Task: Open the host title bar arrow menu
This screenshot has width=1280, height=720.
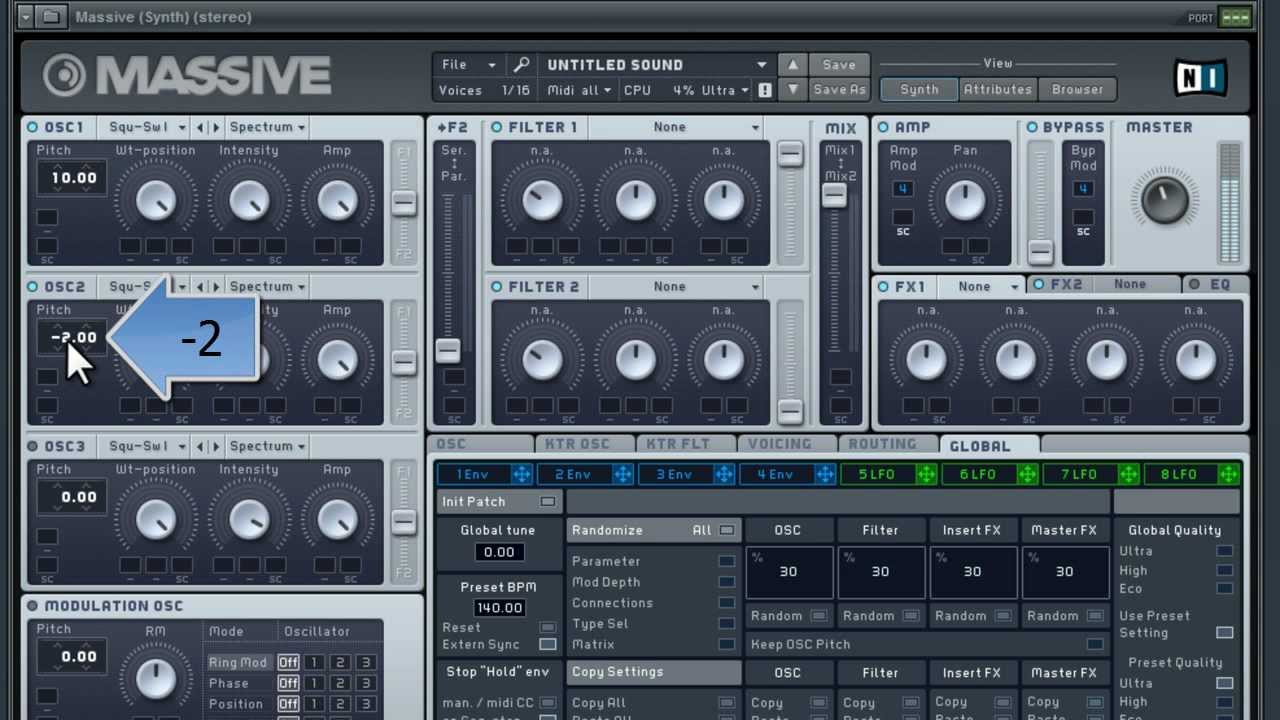Action: pyautogui.click(x=26, y=17)
